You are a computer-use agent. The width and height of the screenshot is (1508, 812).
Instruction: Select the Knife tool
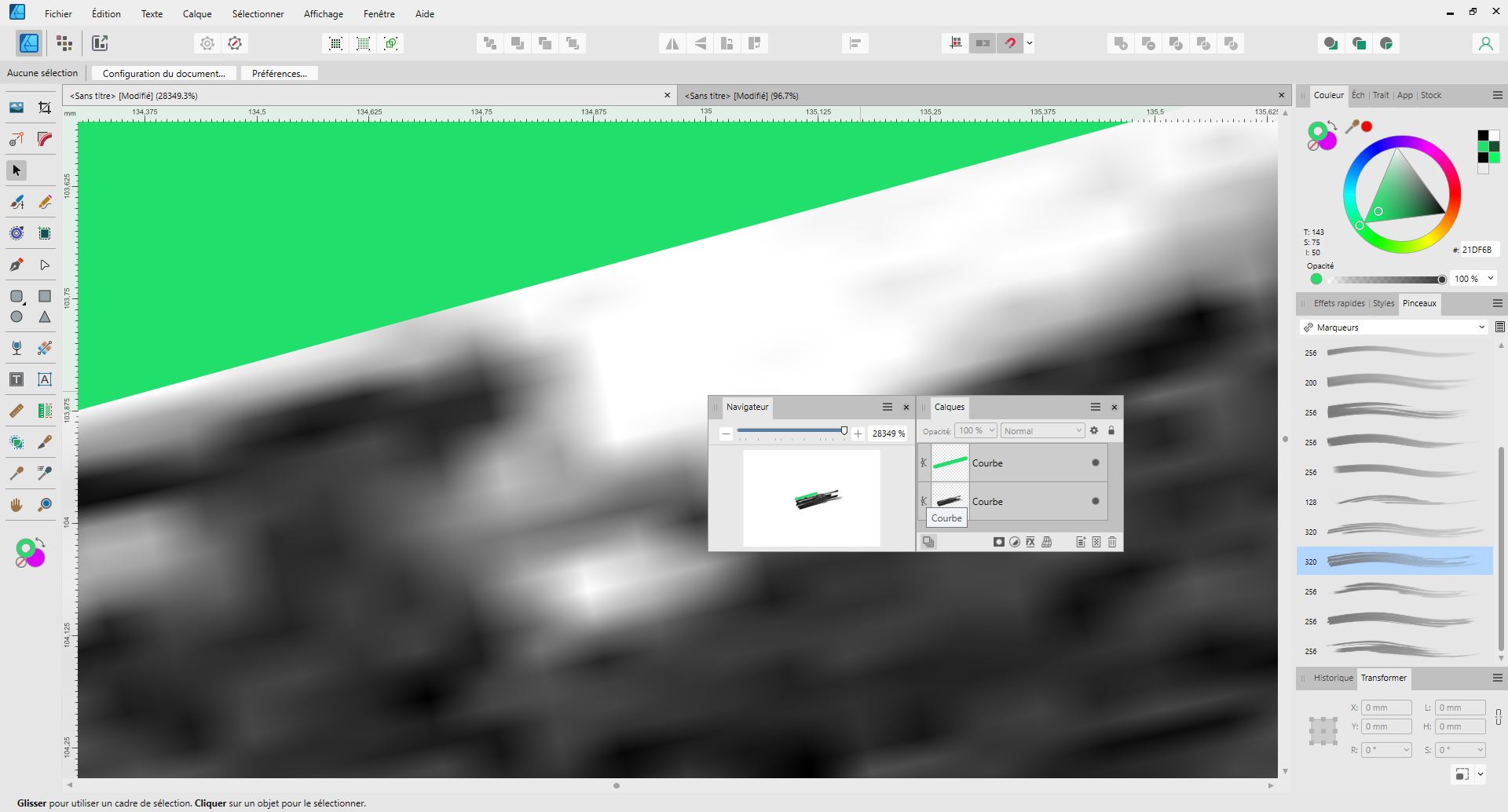(x=45, y=442)
